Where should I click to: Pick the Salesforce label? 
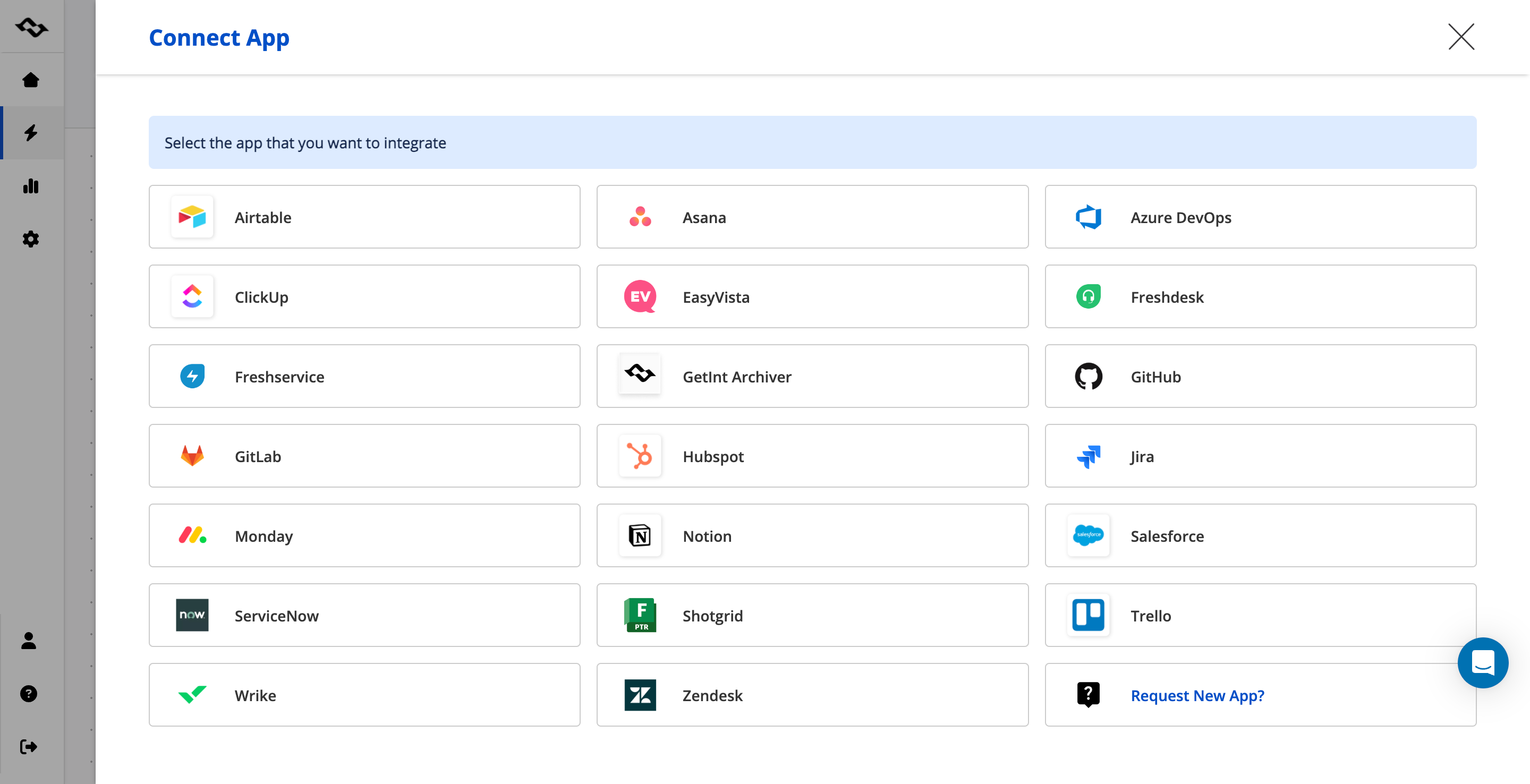pyautogui.click(x=1167, y=536)
